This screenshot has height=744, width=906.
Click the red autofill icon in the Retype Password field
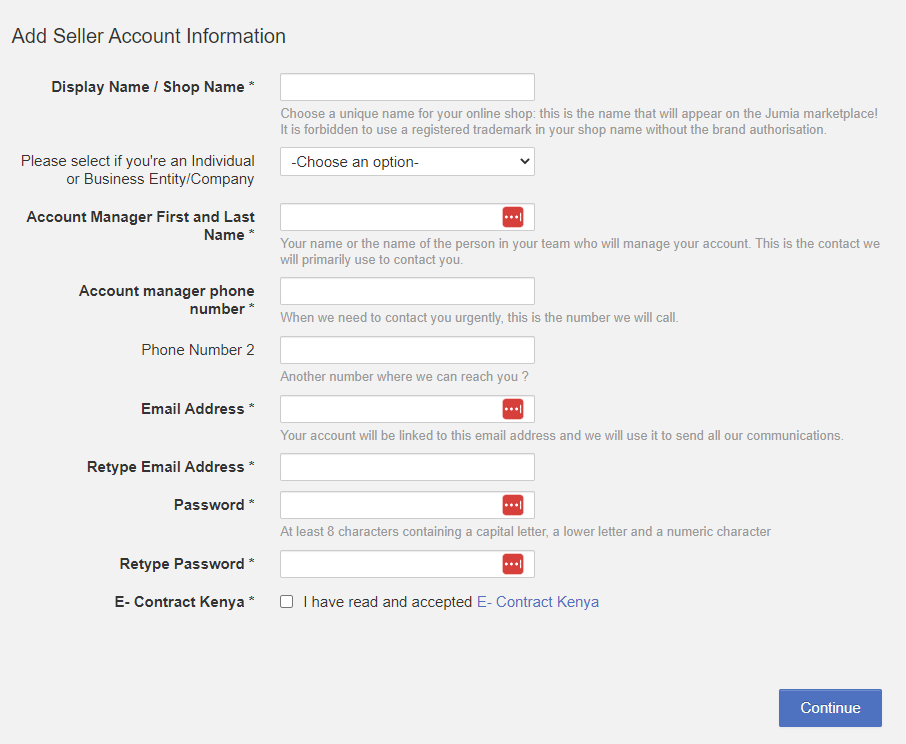[513, 564]
